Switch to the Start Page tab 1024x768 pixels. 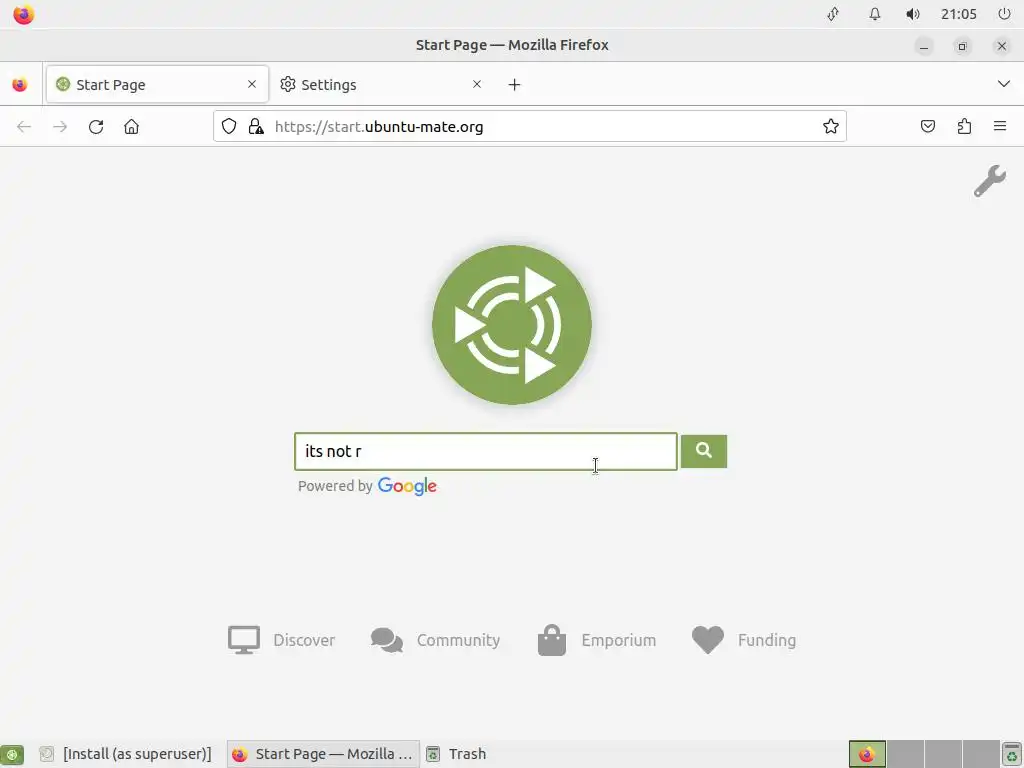pos(157,84)
